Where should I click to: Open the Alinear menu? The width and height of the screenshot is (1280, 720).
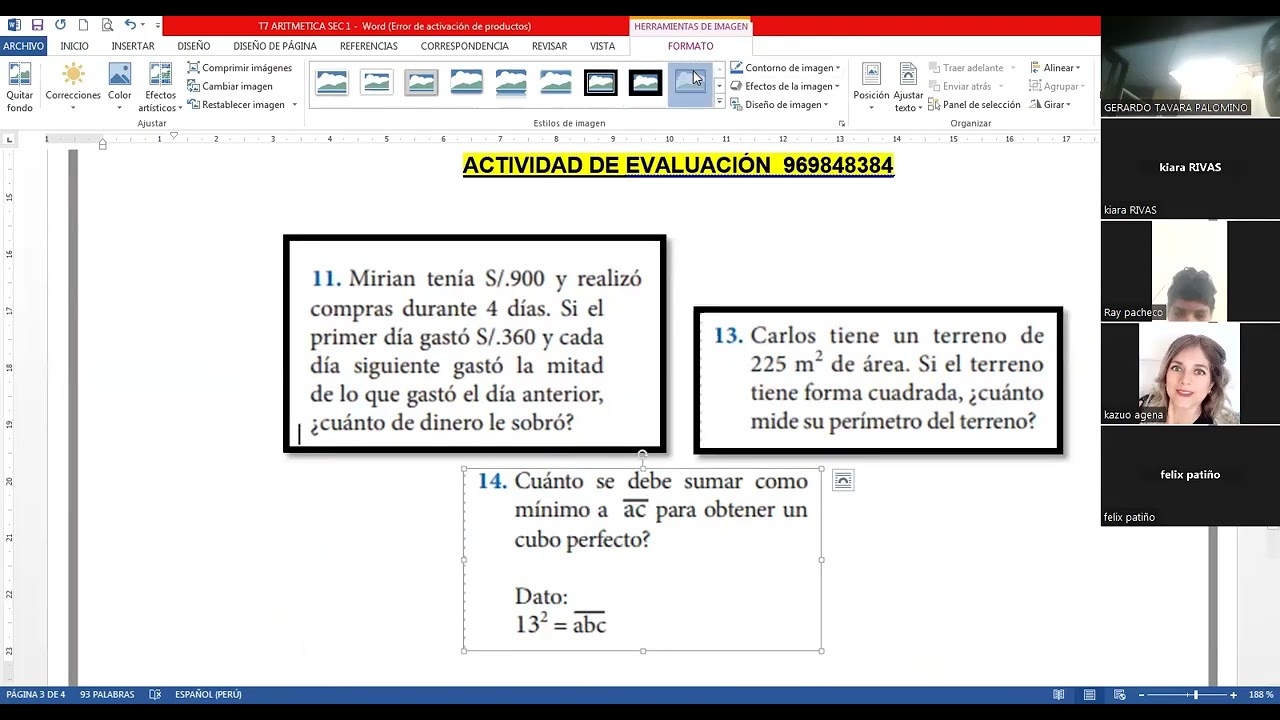coord(1055,68)
